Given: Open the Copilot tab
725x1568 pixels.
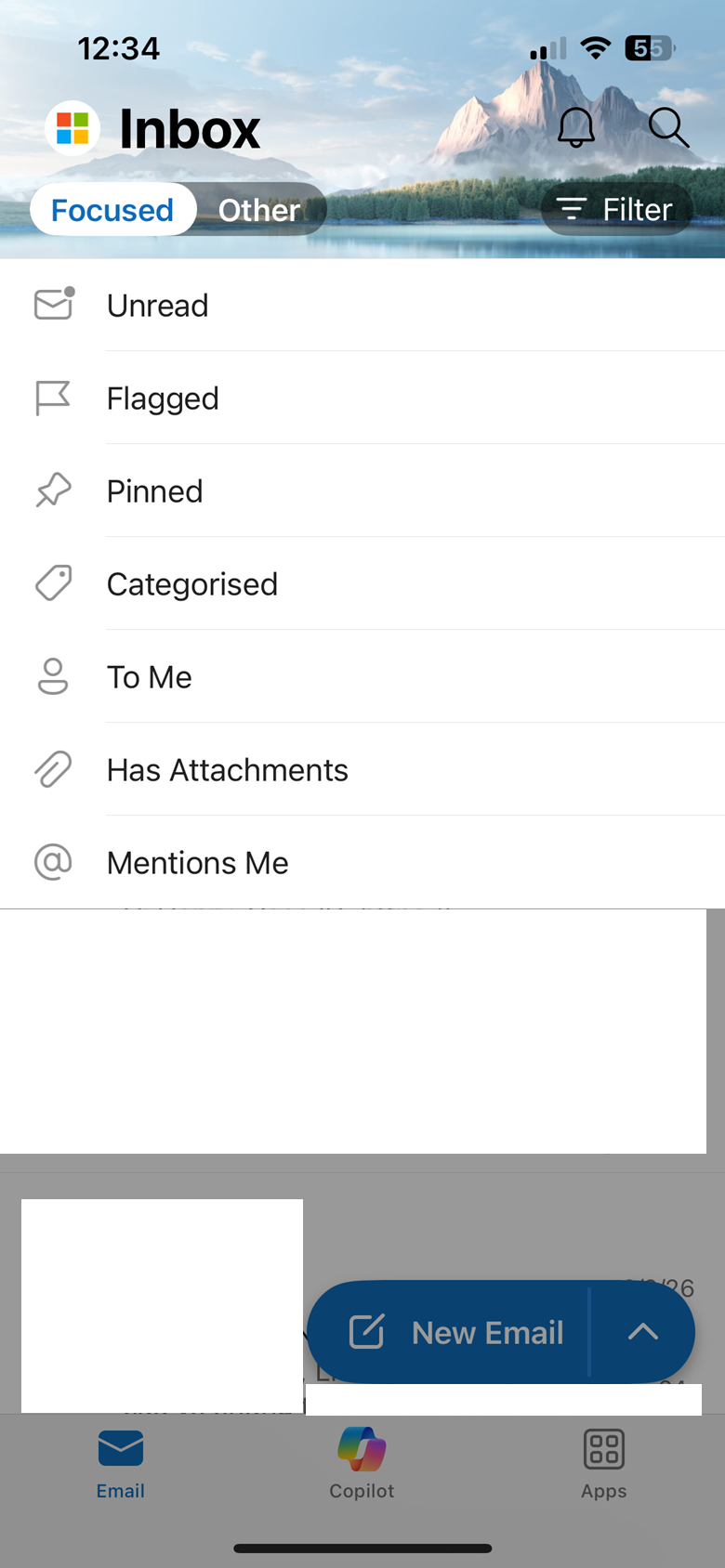Looking at the screenshot, I should pyautogui.click(x=362, y=1463).
